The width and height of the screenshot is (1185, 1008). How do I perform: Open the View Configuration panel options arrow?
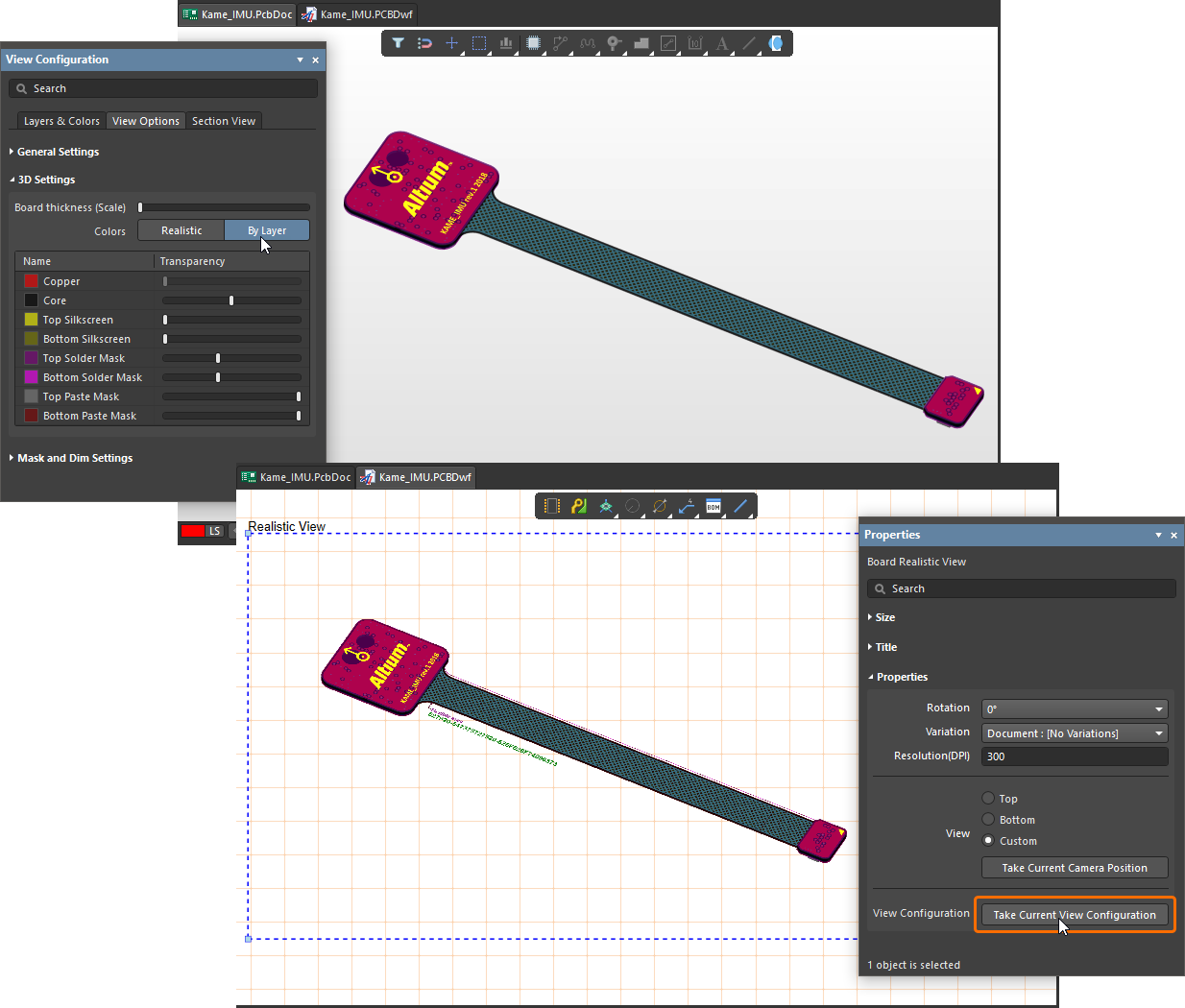(x=300, y=60)
